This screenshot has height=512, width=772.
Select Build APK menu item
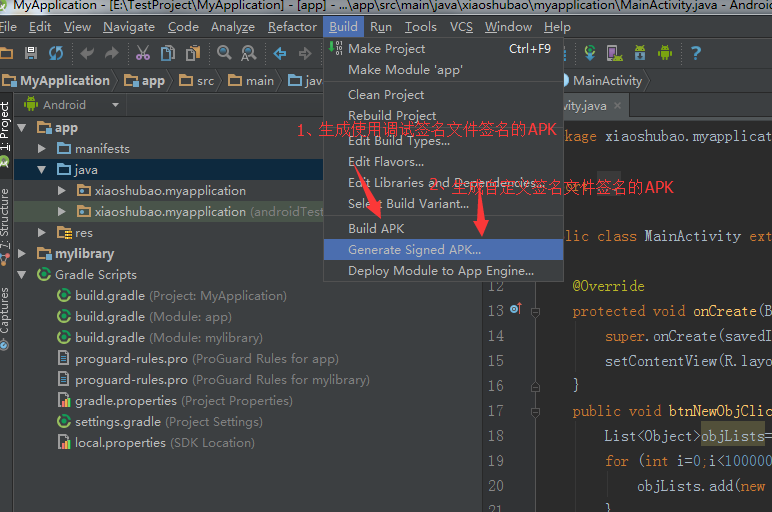443,228
